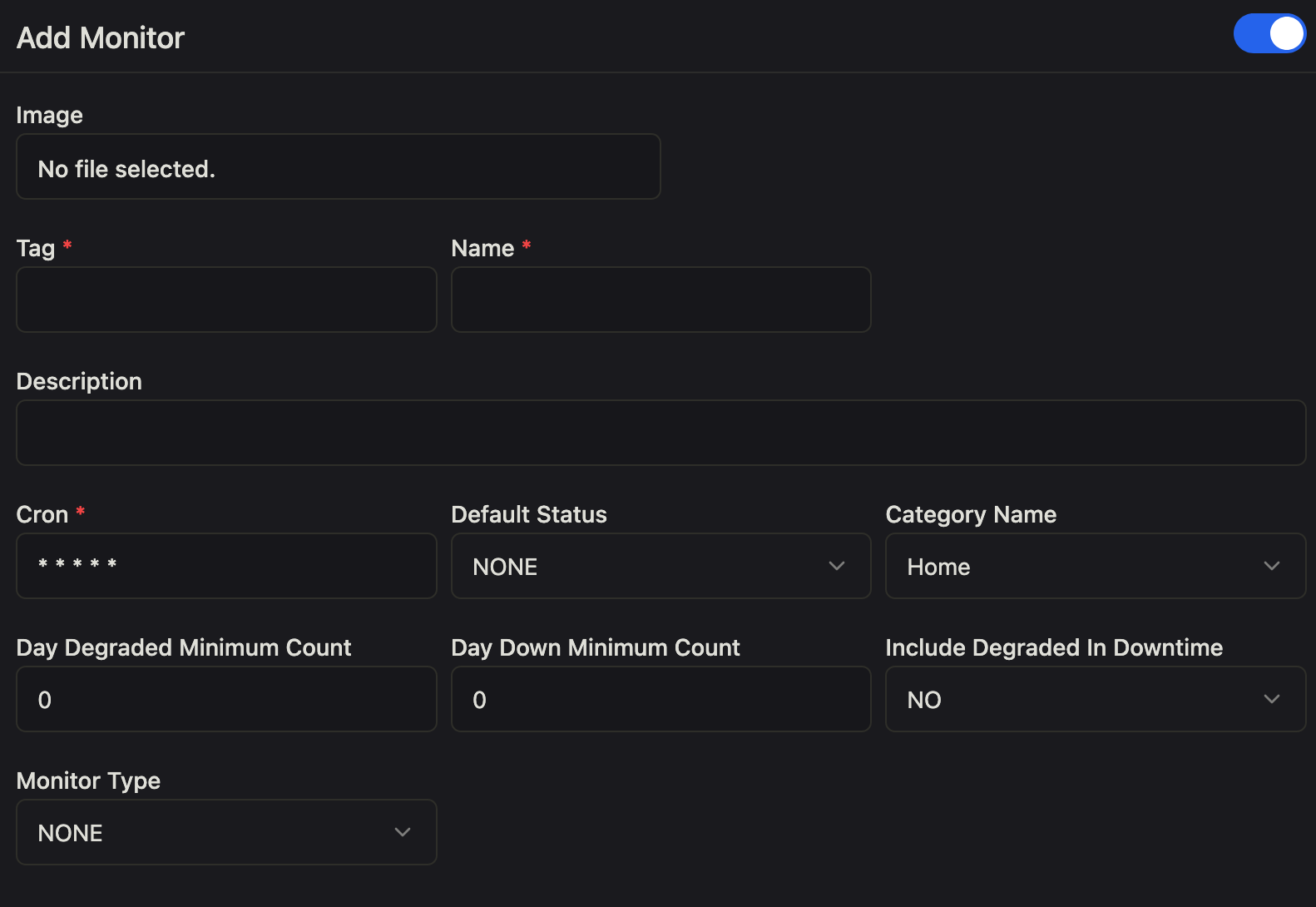Click chevron icon in Include Degraded dropdown
This screenshot has height=907, width=1316.
(x=1271, y=699)
